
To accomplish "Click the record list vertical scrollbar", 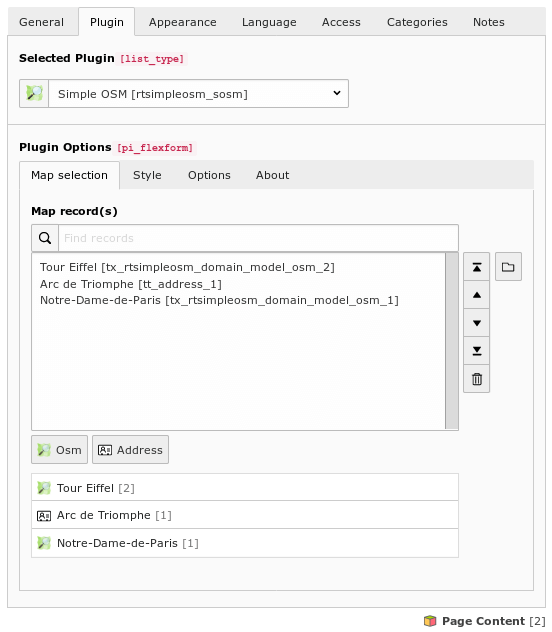I will (452, 341).
